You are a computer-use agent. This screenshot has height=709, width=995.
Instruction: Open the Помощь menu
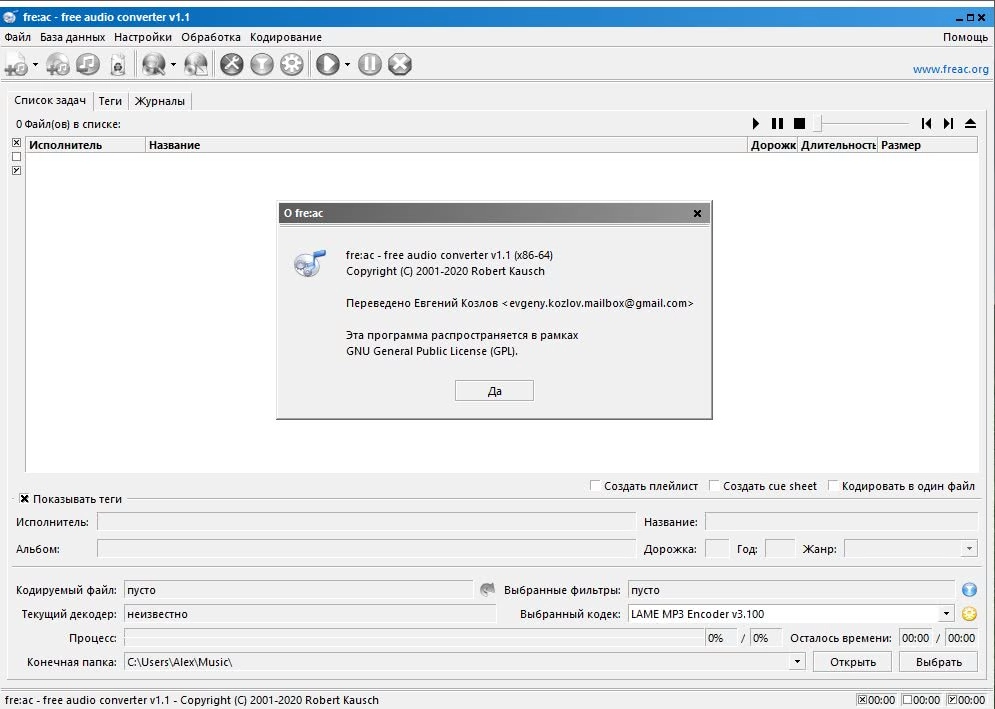pyautogui.click(x=965, y=37)
